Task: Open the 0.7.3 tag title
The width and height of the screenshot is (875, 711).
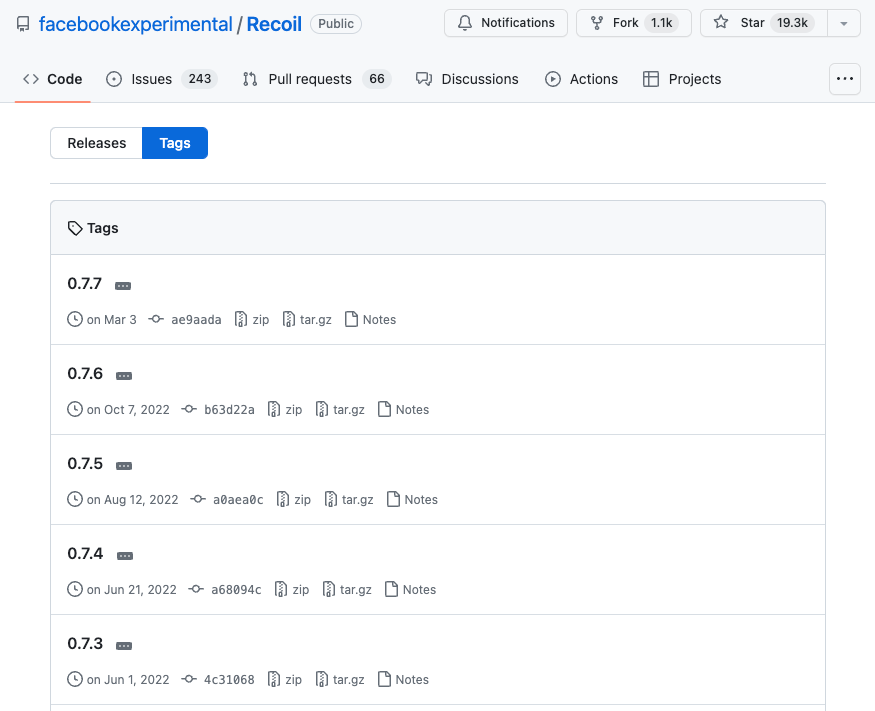Action: 85,644
